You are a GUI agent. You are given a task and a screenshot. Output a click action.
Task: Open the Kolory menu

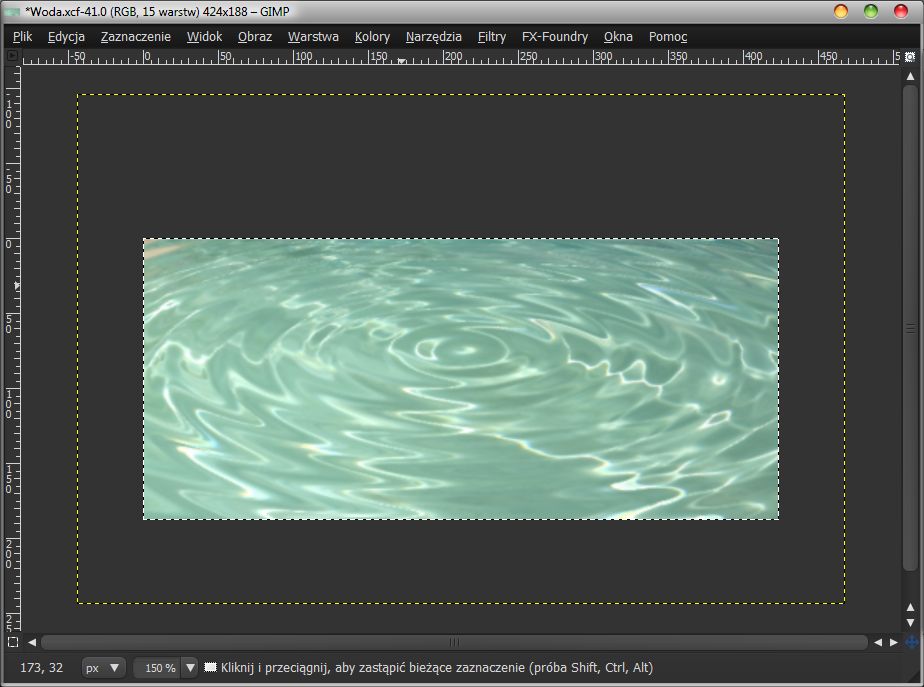pos(372,37)
